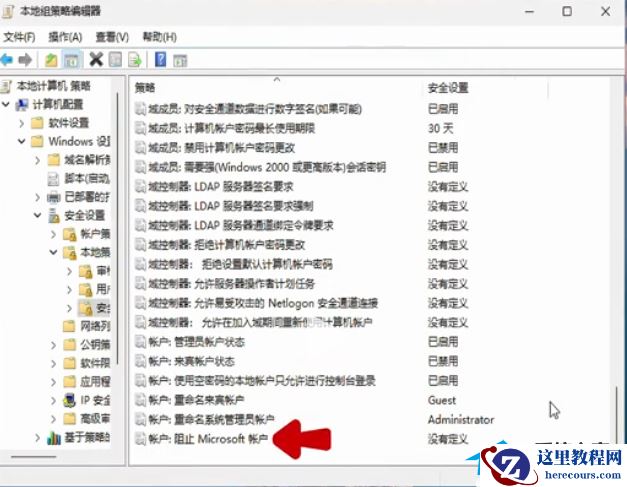Screen dimensions: 627x487
Task: Toggle the action pane toolbar icon
Action: [180, 60]
